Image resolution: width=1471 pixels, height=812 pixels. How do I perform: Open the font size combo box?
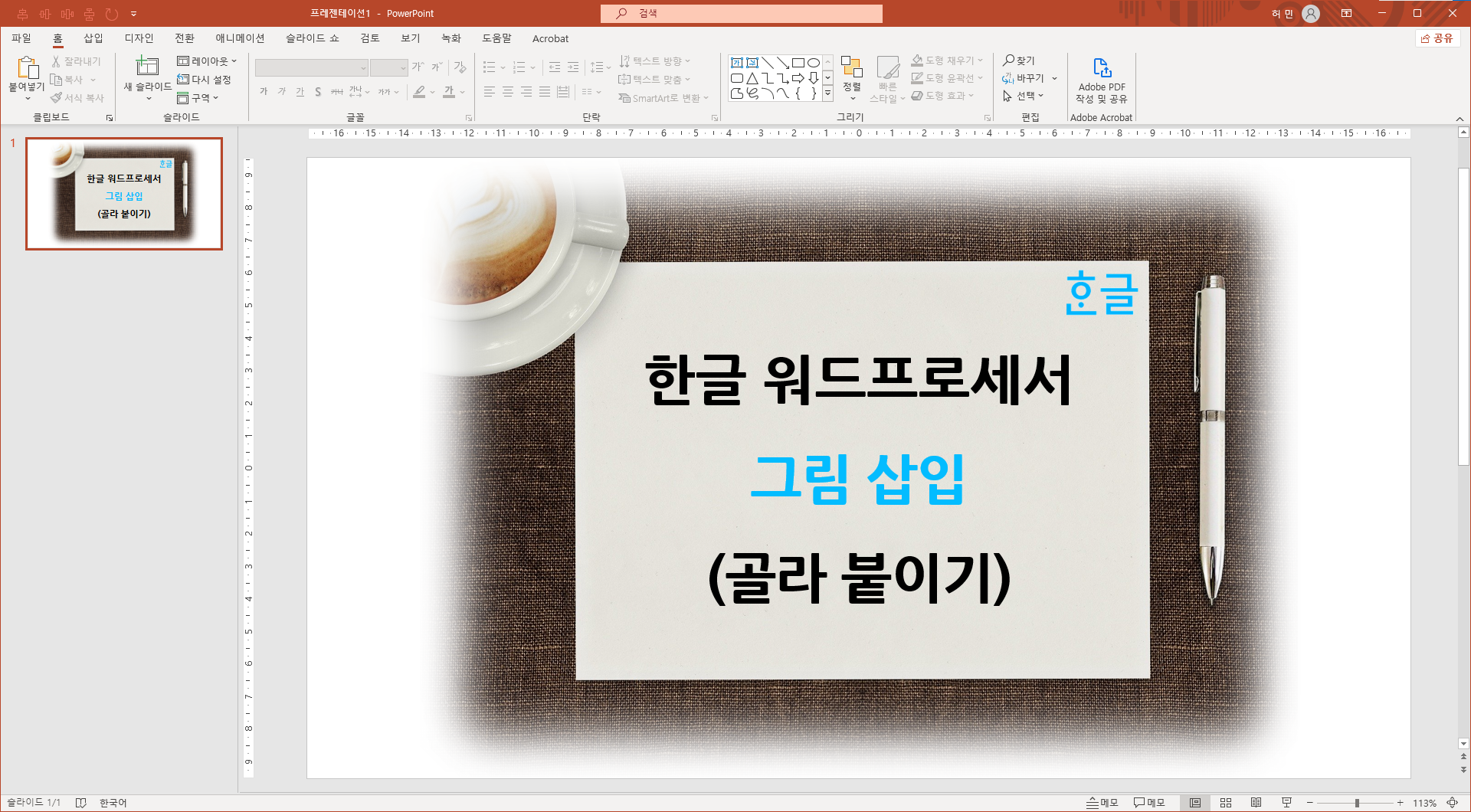(388, 68)
